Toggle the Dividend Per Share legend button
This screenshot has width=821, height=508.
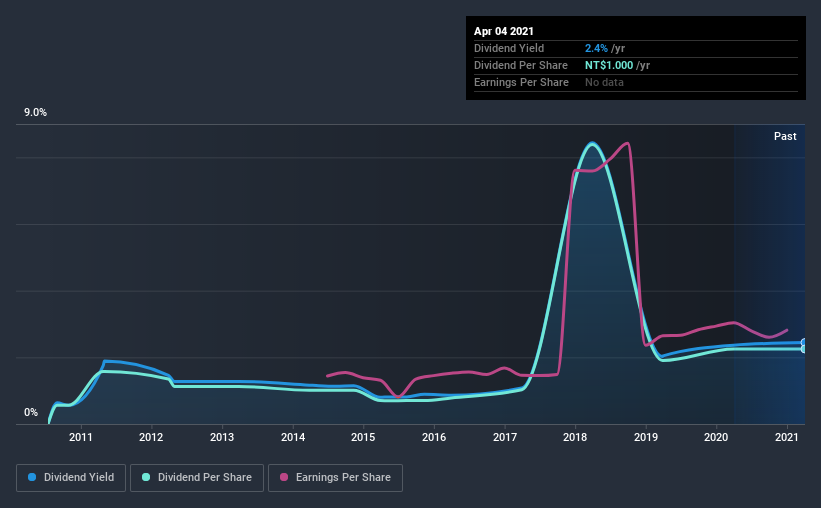pos(197,478)
